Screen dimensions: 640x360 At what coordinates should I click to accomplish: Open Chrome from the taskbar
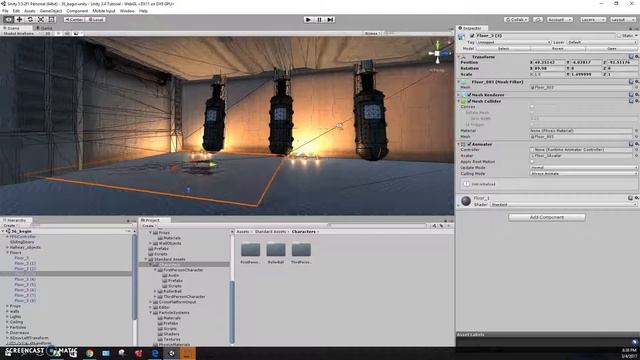(x=89, y=353)
